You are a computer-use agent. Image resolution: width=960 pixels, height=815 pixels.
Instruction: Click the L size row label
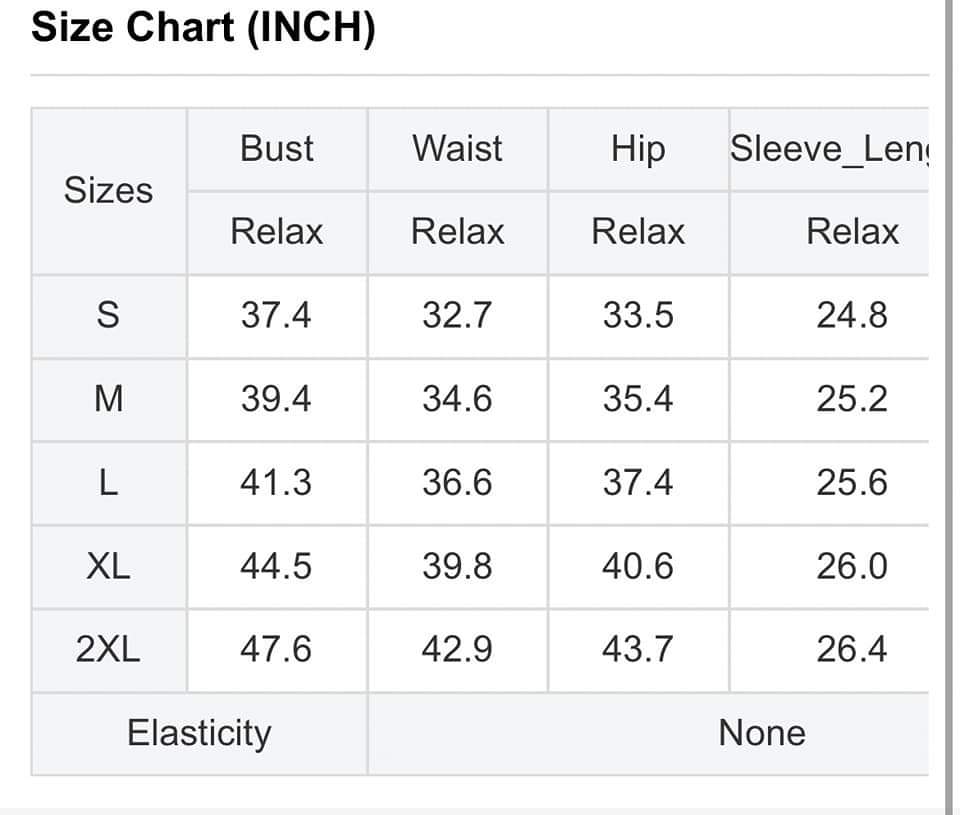pyautogui.click(x=108, y=483)
